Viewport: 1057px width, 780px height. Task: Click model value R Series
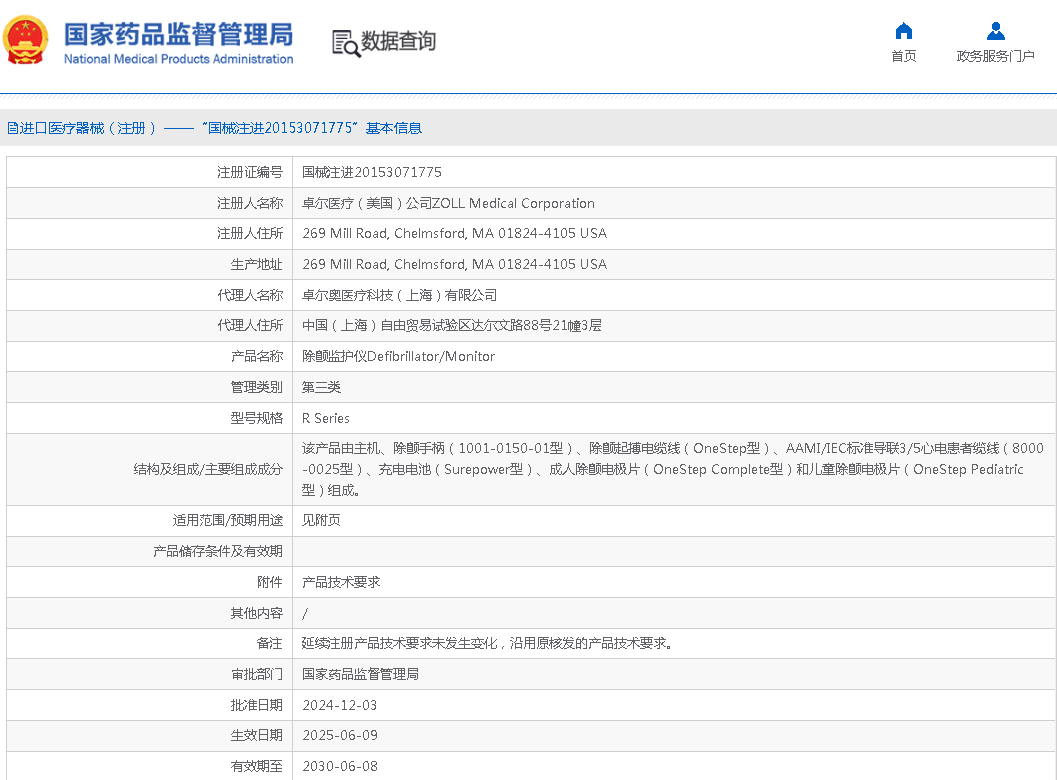(x=326, y=419)
